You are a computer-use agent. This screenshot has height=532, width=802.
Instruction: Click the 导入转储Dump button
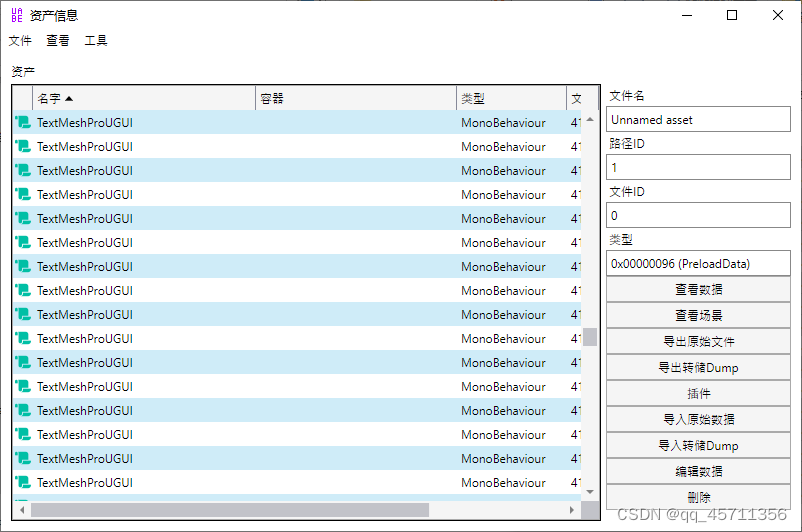(x=698, y=446)
